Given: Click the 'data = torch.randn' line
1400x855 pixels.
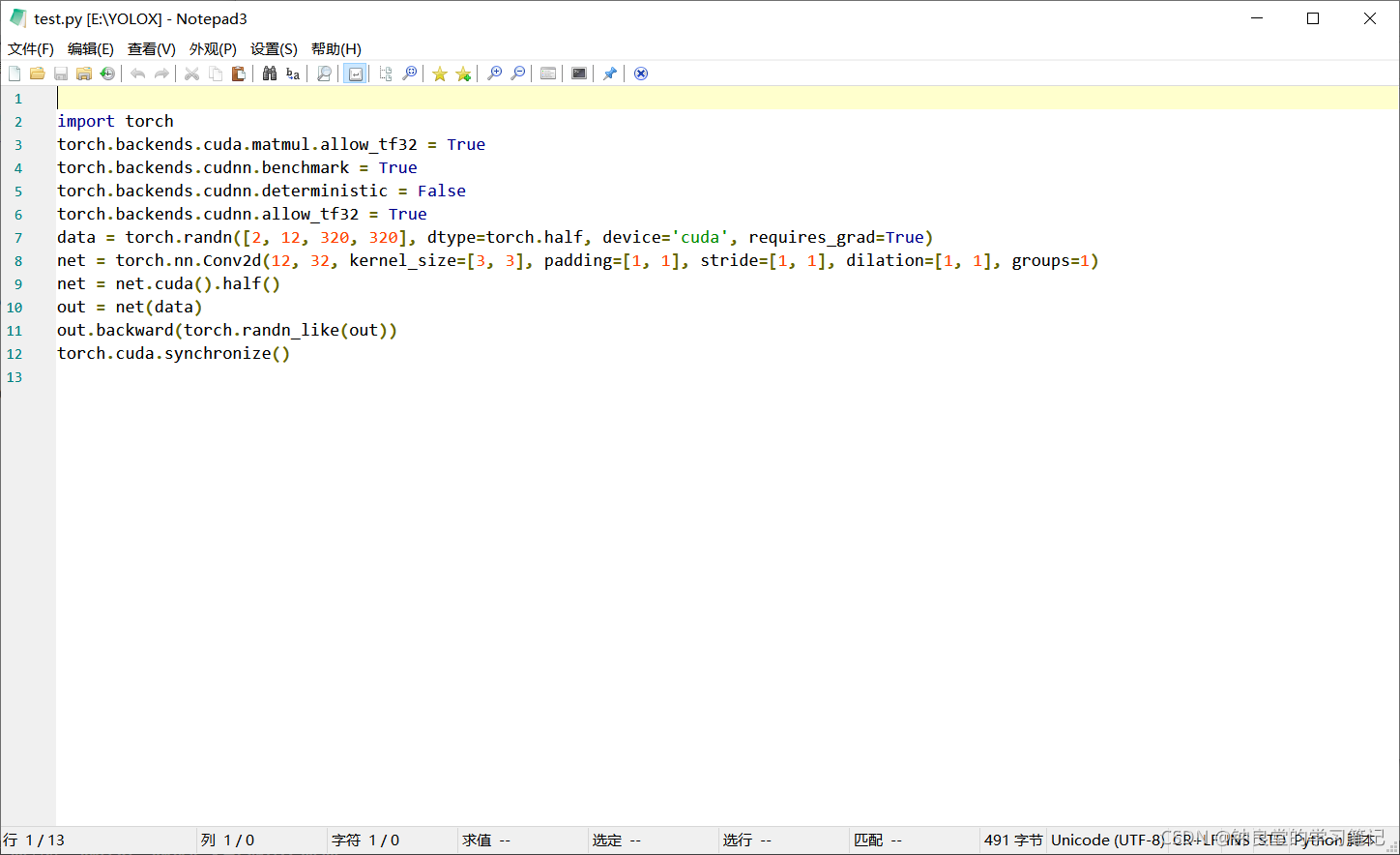Looking at the screenshot, I should (x=495, y=237).
